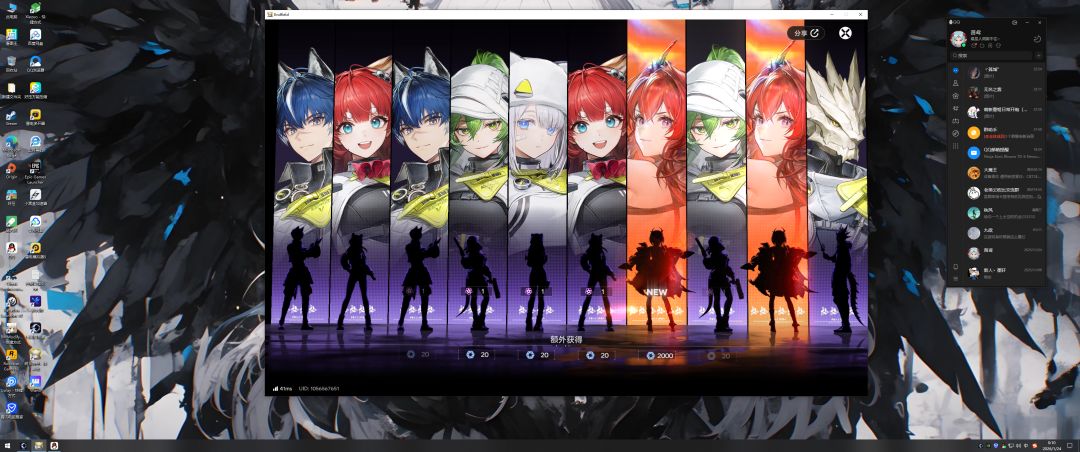Open the QQ messages sidebar tab

coord(955,70)
